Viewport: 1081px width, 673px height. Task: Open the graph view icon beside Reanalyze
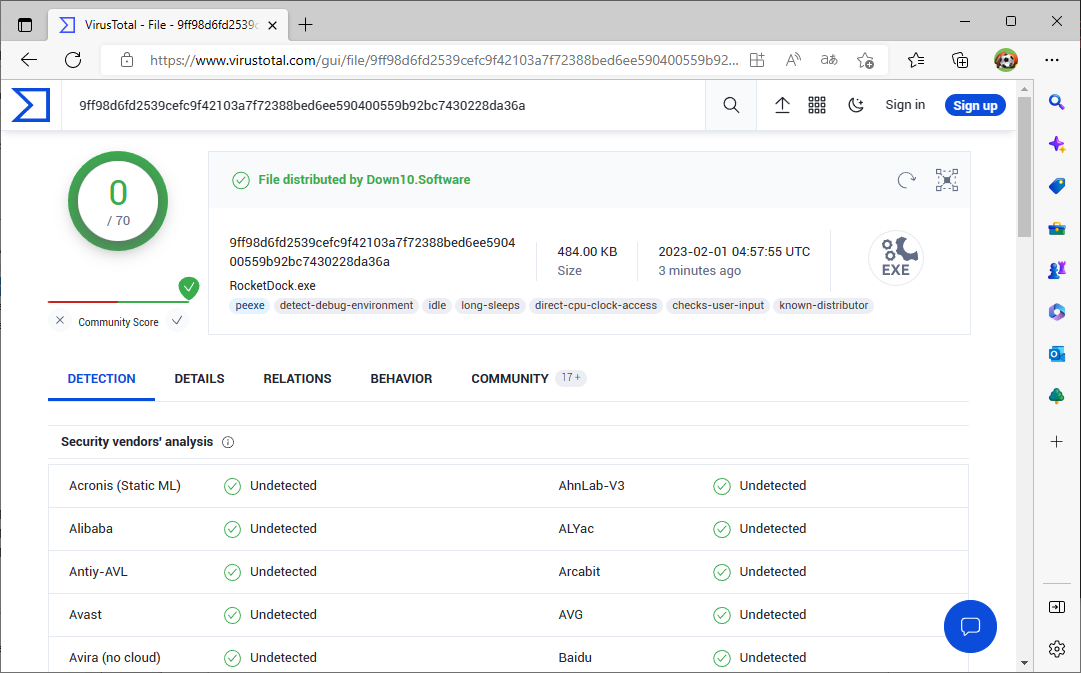coord(947,180)
